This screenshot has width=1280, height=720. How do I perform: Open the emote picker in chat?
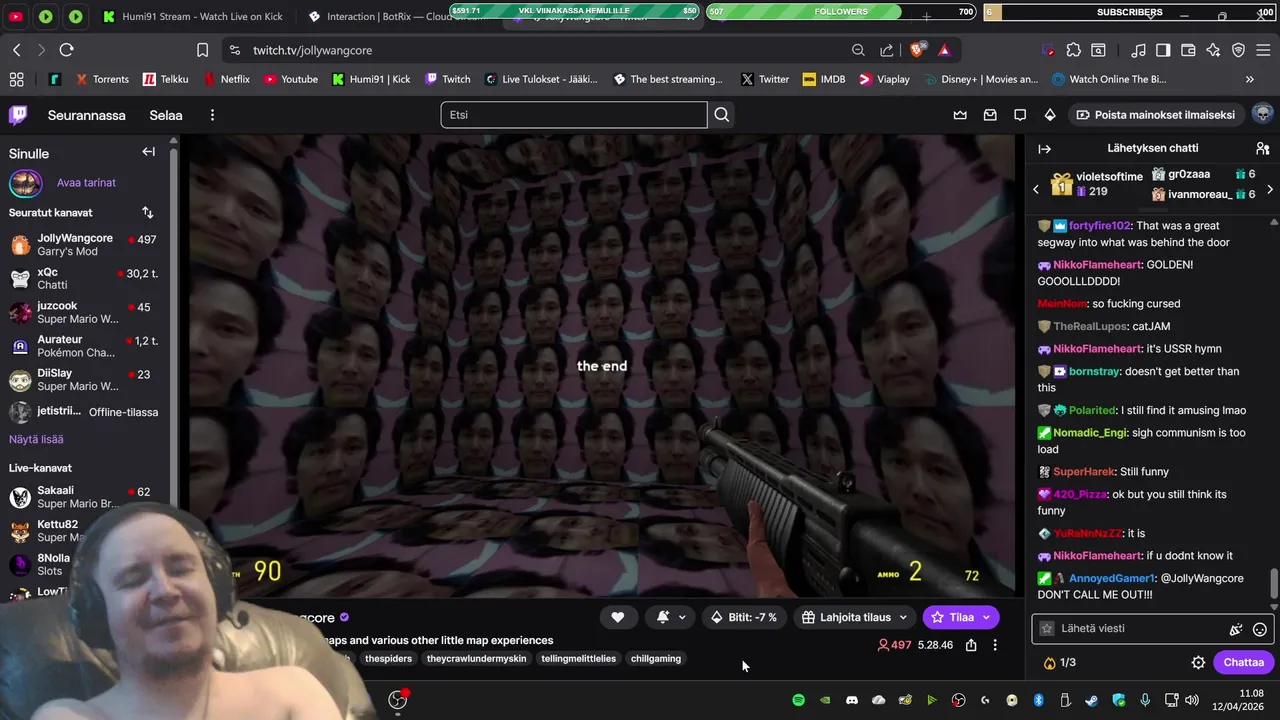[1260, 629]
